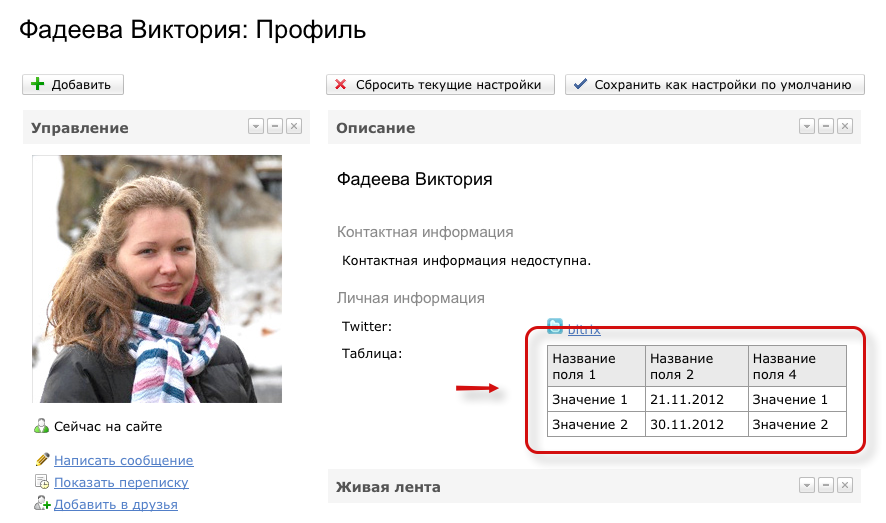Viewport: 886px width, 523px height.
Task: Remove the Описание panel with its X icon
Action: click(x=845, y=126)
